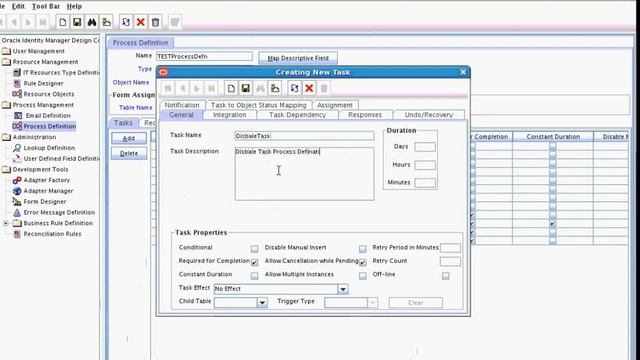This screenshot has height=360, width=640.
Task: Click Days duration field
Action: (x=425, y=147)
